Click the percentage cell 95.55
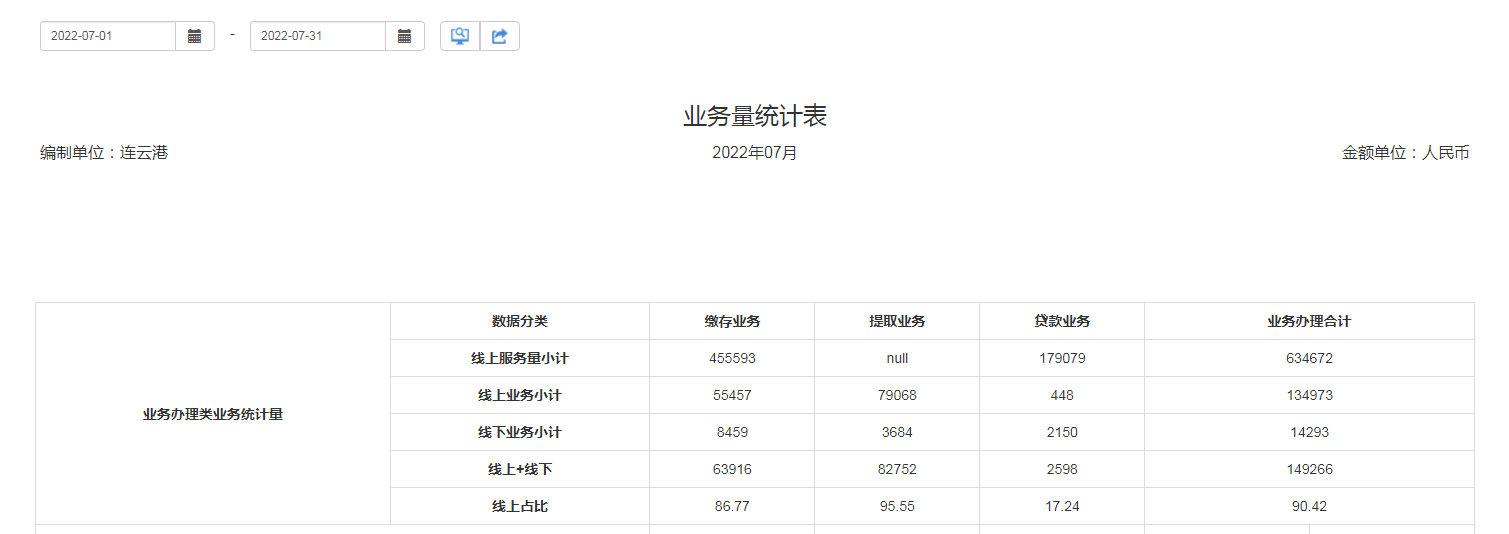1509x534 pixels. click(x=897, y=506)
